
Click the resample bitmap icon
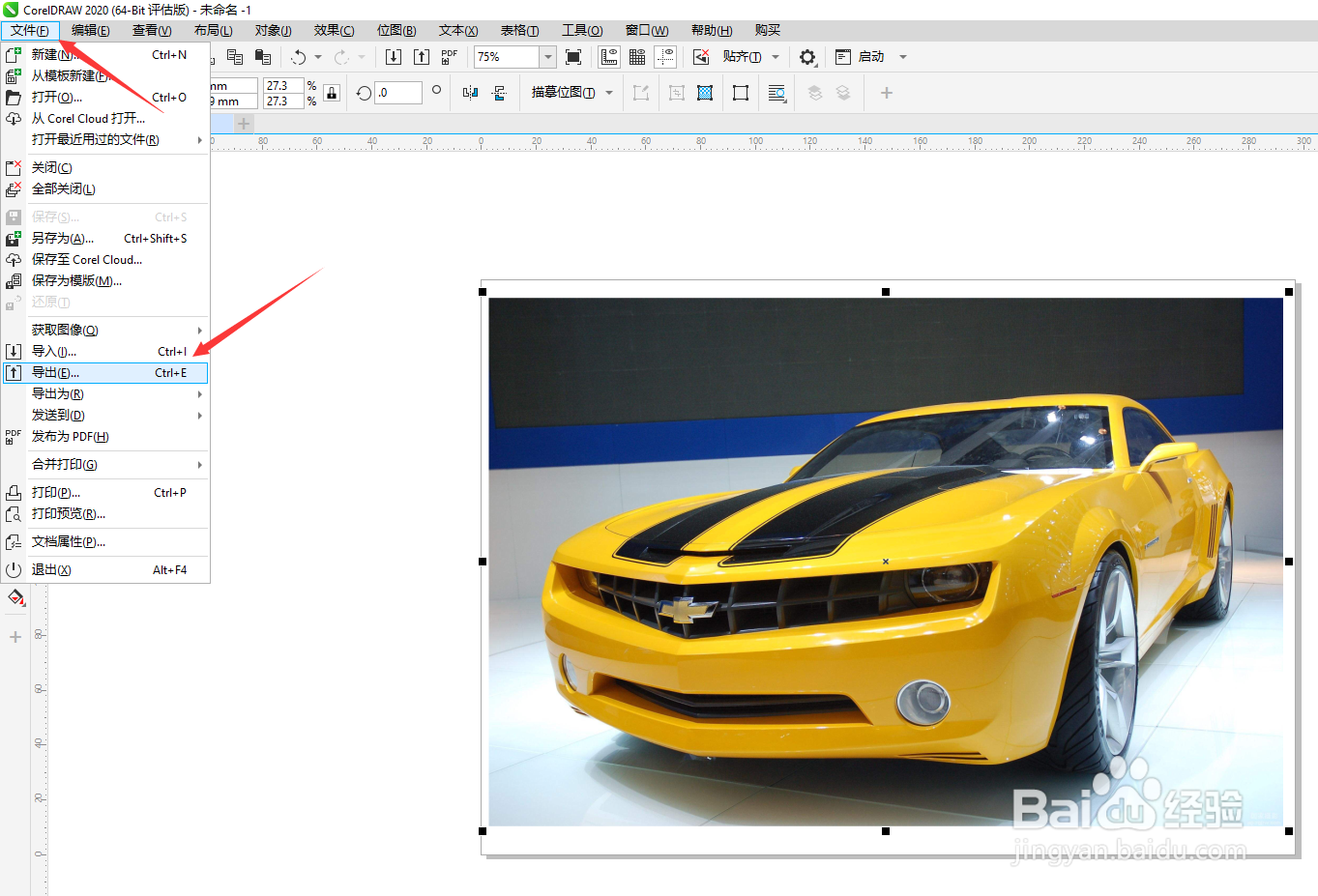[x=705, y=93]
